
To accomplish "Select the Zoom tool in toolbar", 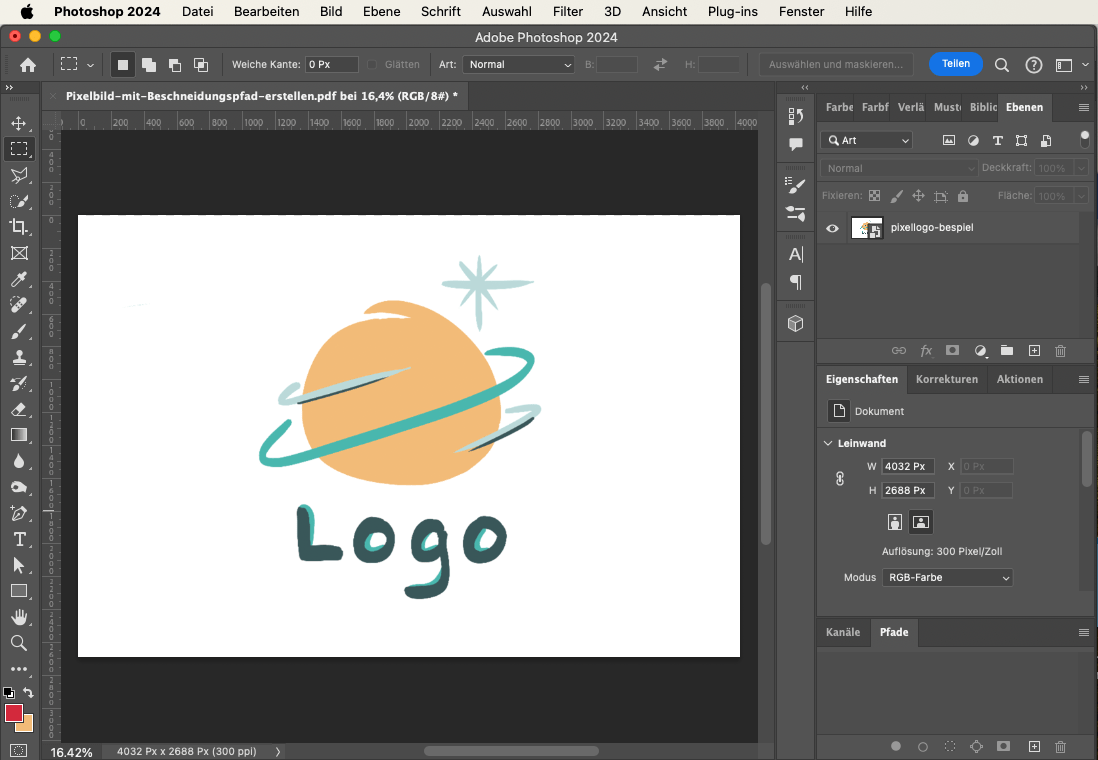I will (x=18, y=643).
